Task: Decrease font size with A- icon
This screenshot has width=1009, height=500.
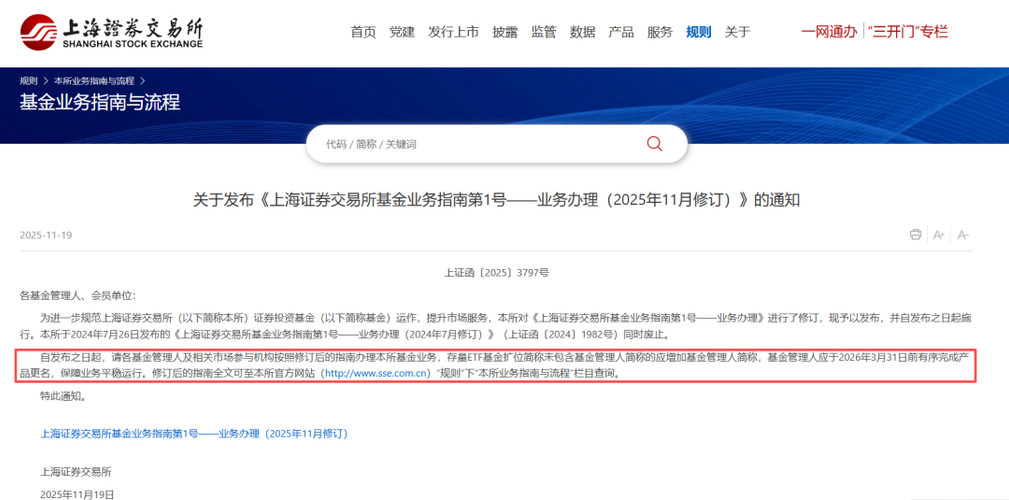Action: point(963,235)
